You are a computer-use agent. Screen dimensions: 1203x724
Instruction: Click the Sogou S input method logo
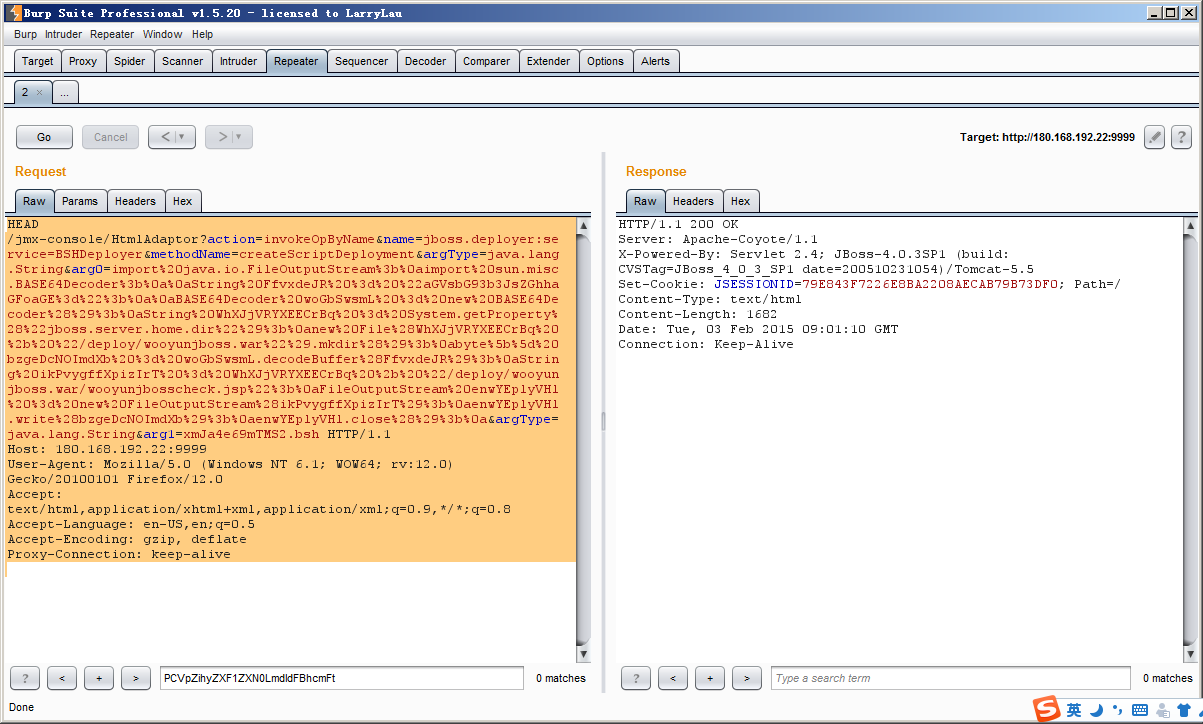[1047, 709]
